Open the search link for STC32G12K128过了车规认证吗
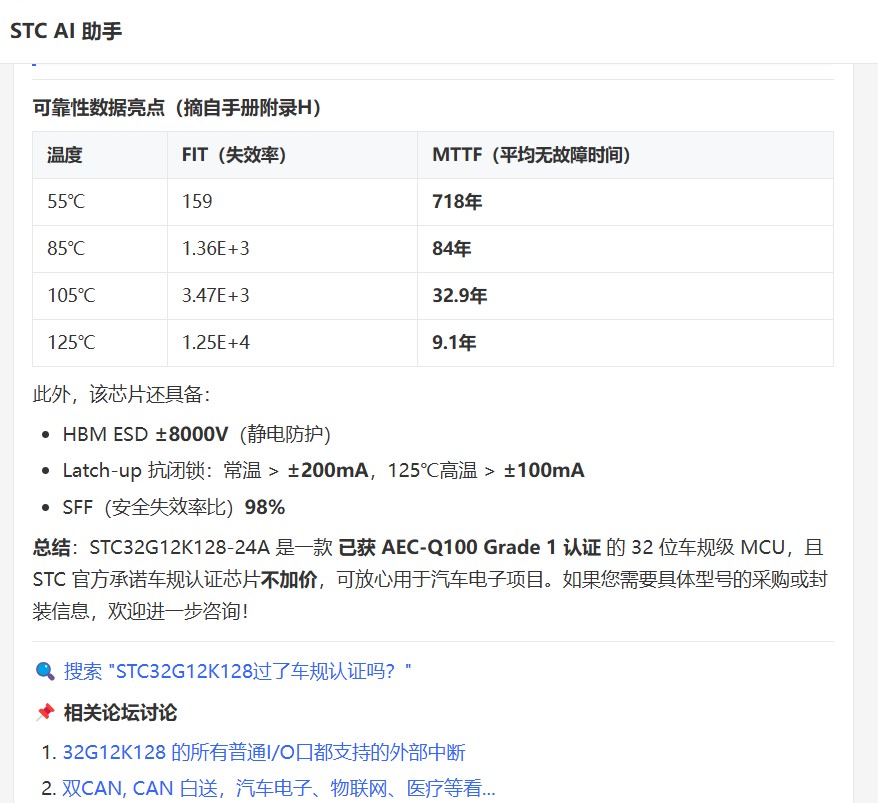The image size is (878, 803). pos(237,671)
